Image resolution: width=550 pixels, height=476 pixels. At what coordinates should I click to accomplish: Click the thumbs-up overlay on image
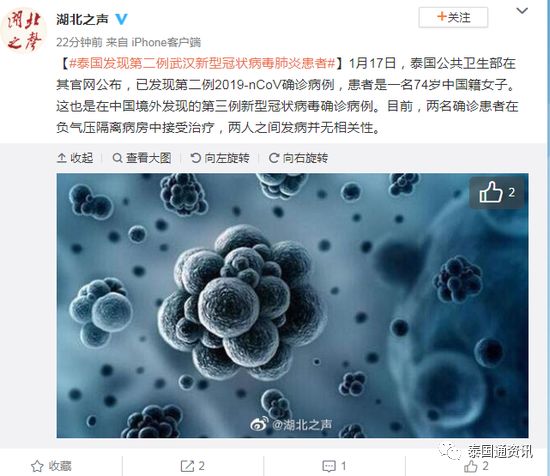[x=497, y=192]
